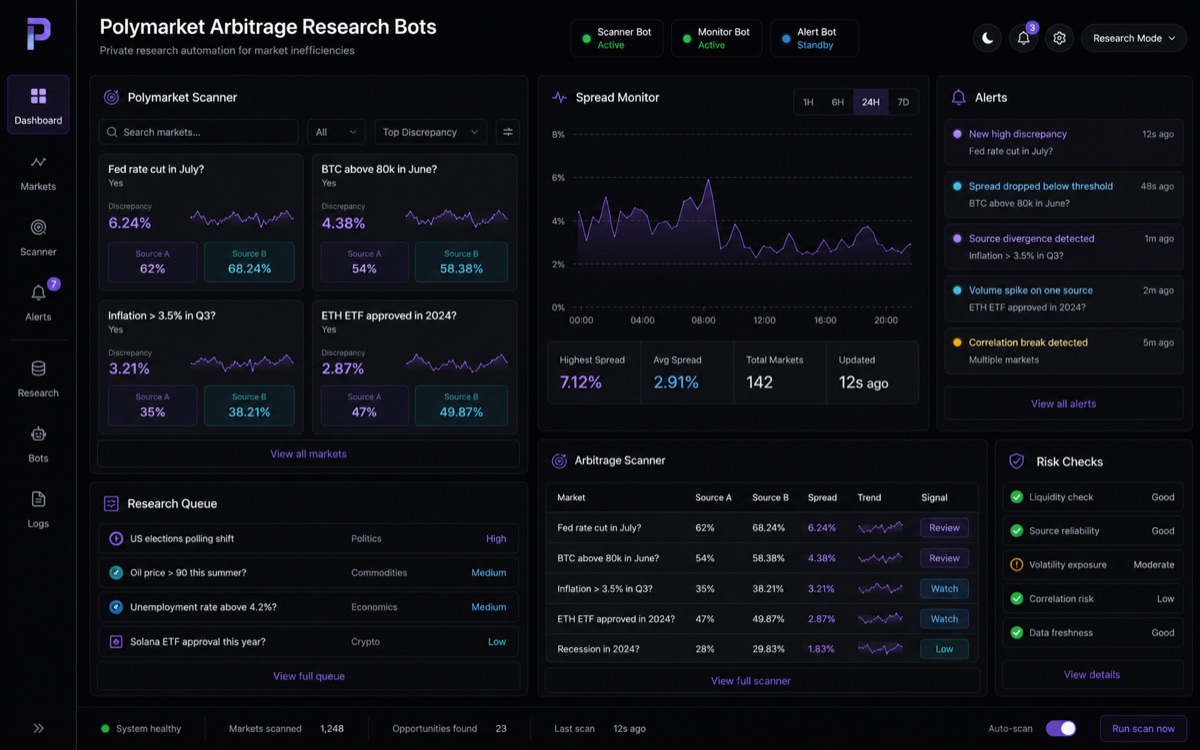Open the Top Discrepancy sort dropdown

tap(431, 132)
